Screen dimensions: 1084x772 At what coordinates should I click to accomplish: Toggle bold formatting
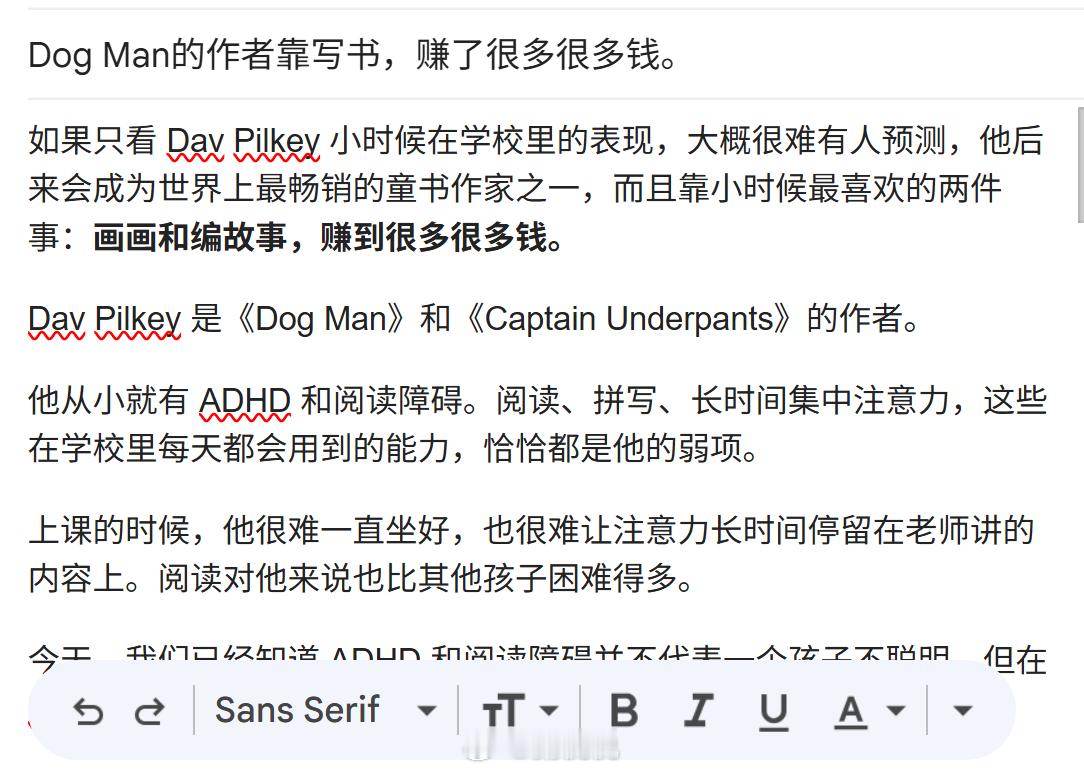click(x=624, y=710)
